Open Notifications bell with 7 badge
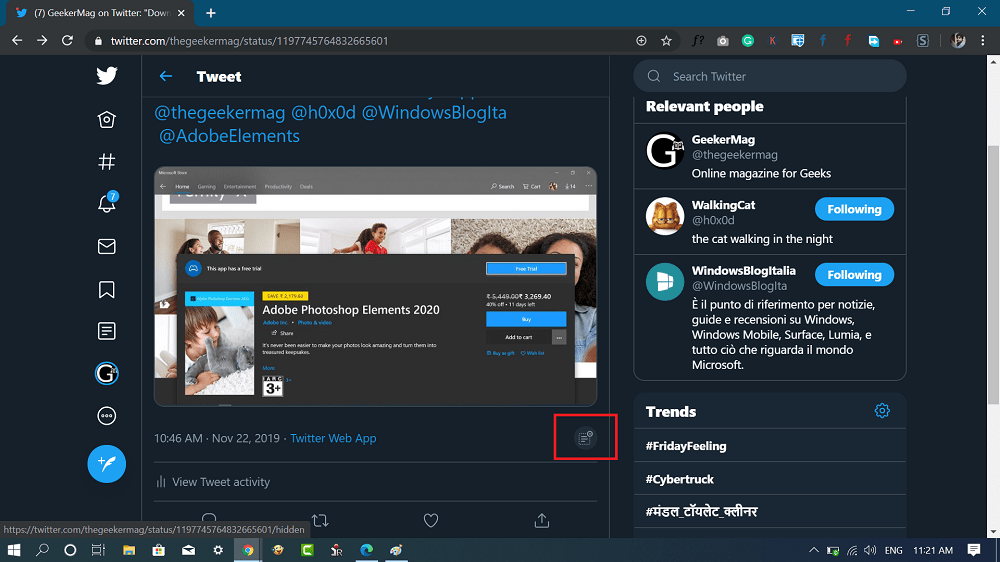 [107, 203]
